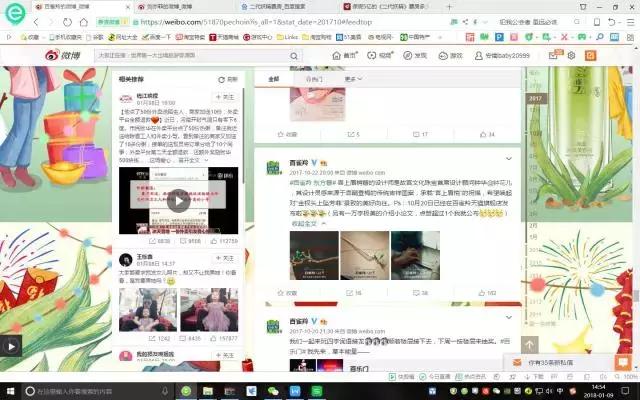Favorite (收藏) the top post
The height and width of the screenshot is (400, 640).
(287, 134)
